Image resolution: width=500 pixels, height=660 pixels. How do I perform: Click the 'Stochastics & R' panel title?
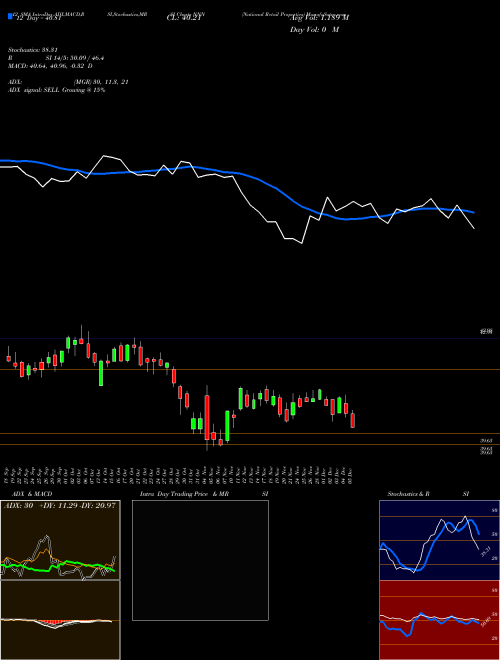pyautogui.click(x=408, y=494)
